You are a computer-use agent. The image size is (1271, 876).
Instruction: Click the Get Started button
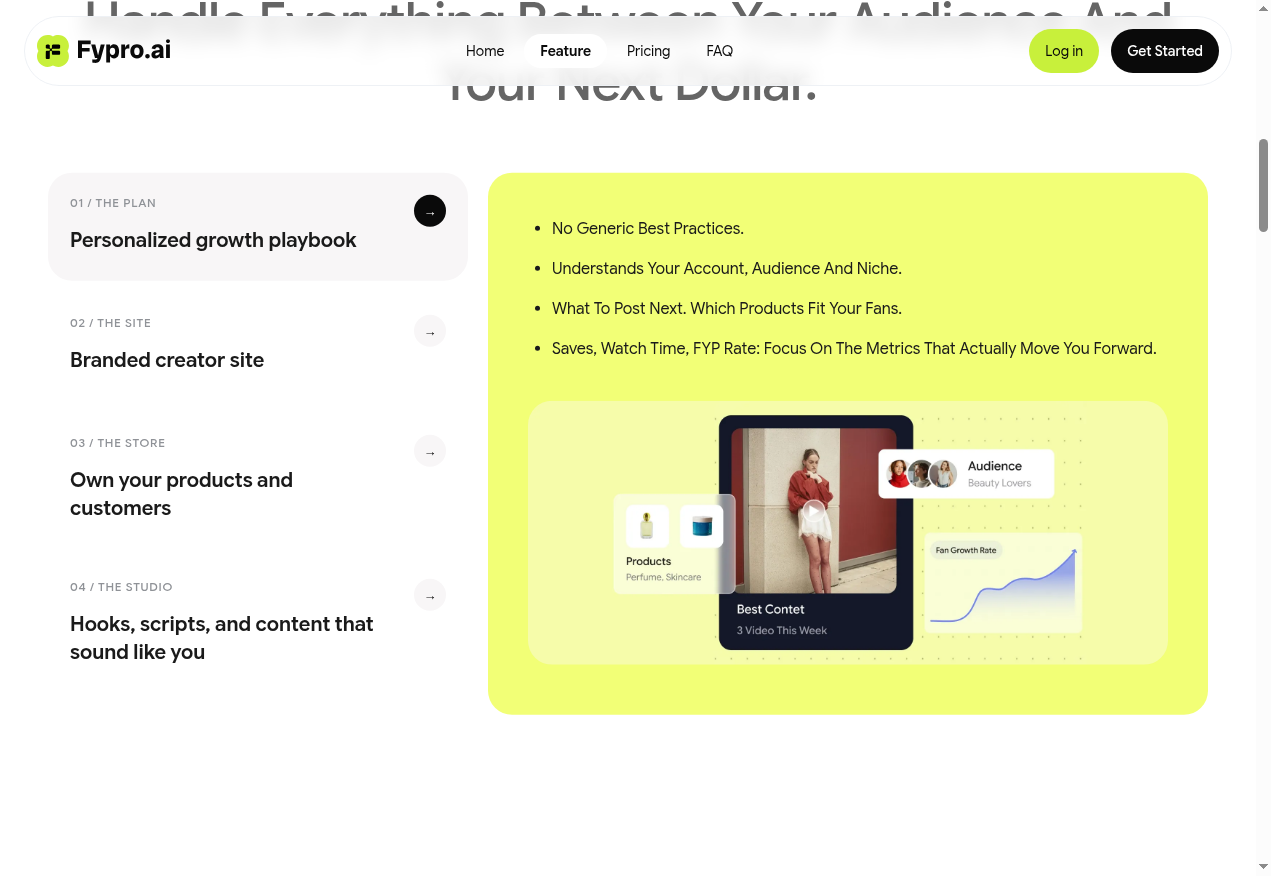[1165, 51]
